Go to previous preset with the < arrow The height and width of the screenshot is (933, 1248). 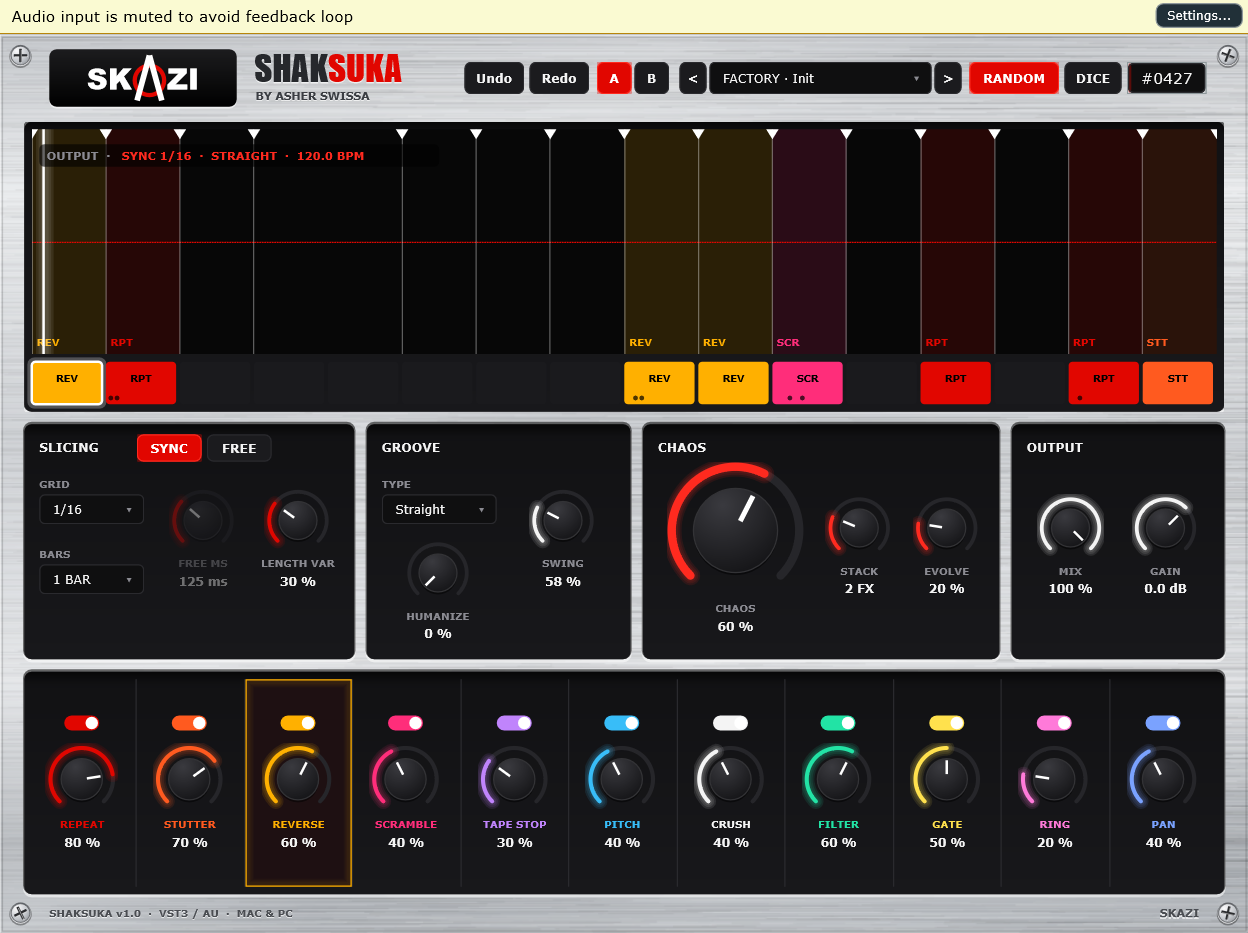coord(693,78)
